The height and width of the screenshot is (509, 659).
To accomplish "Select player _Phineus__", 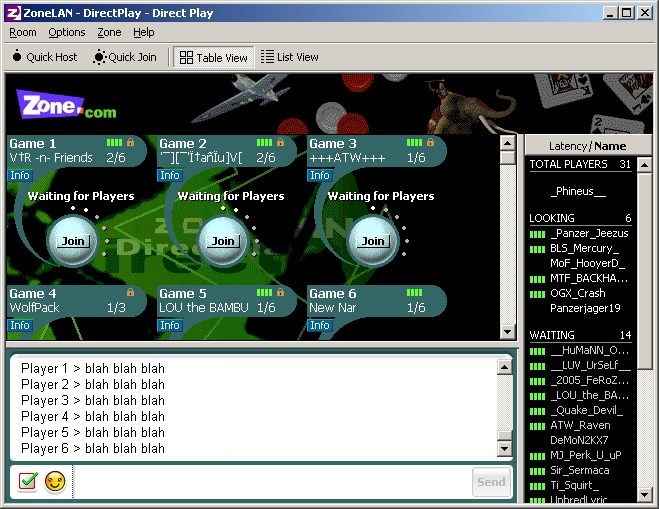I will [x=578, y=191].
